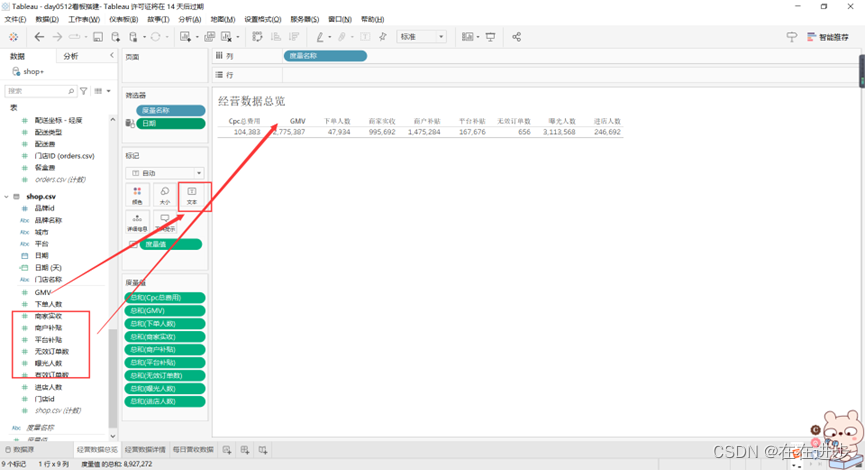Click the 日期 pill in Filters card
The width and height of the screenshot is (865, 470).
coord(171,124)
